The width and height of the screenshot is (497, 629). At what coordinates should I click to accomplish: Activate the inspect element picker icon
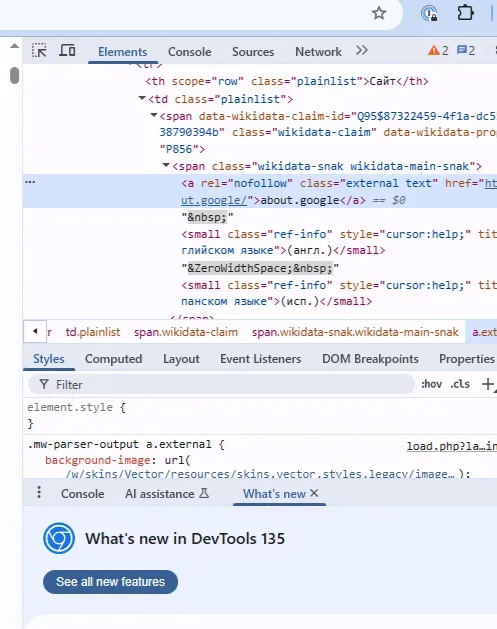(39, 51)
